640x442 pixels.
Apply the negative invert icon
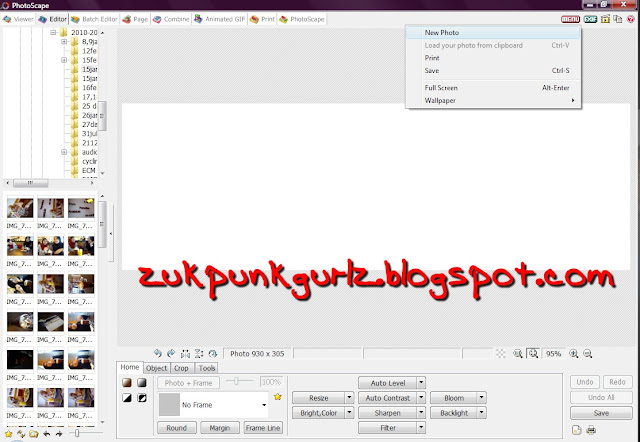coord(142,398)
